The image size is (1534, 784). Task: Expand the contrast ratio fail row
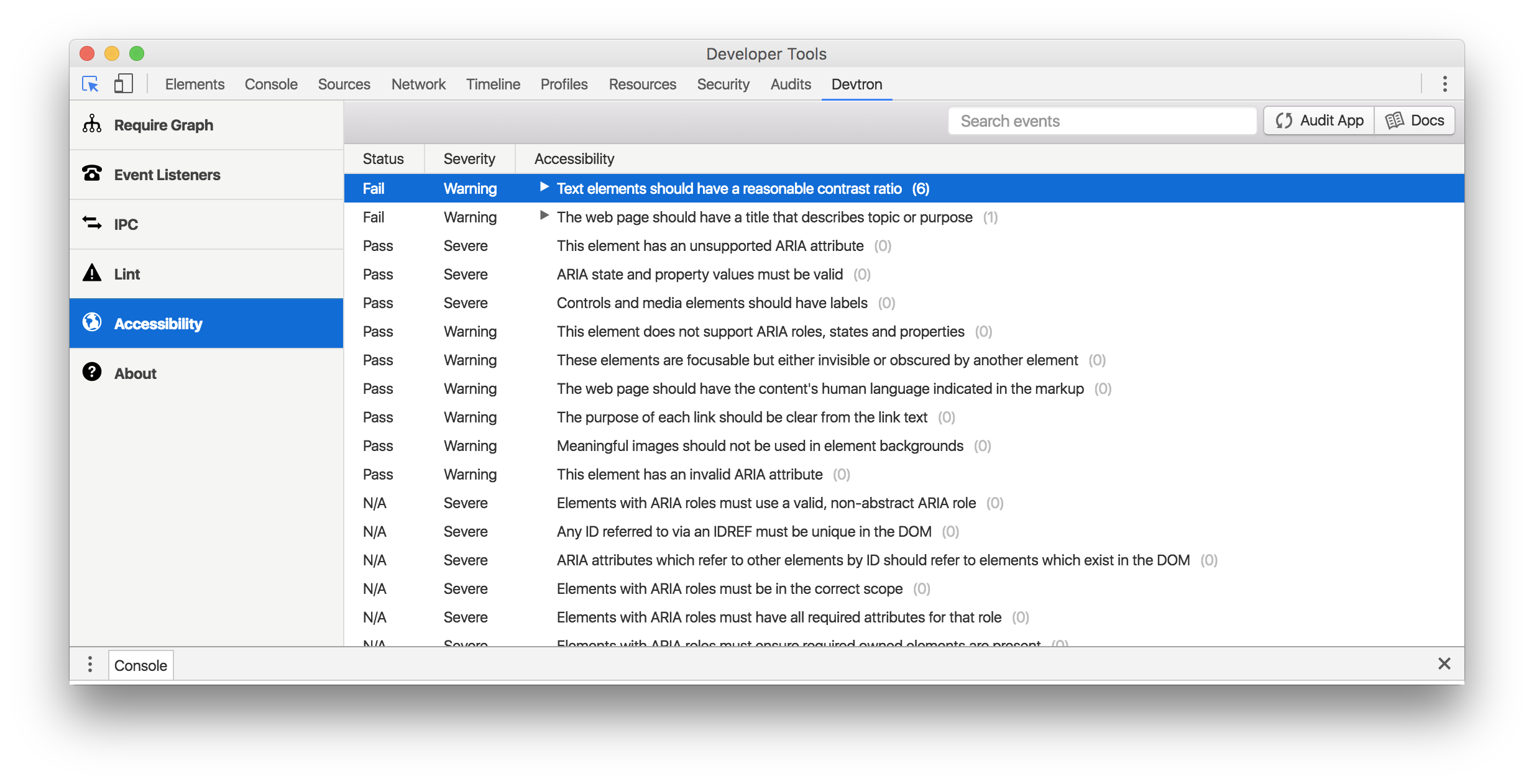point(542,188)
